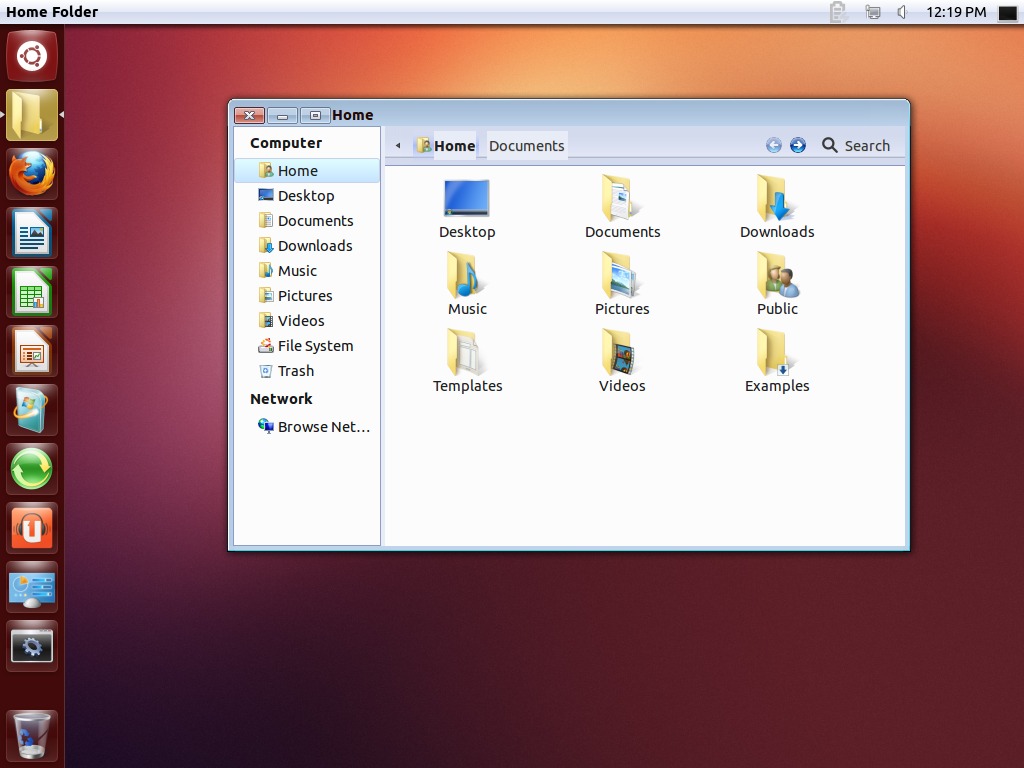Open the Downloads folder icon
The height and width of the screenshot is (768, 1024).
point(777,199)
